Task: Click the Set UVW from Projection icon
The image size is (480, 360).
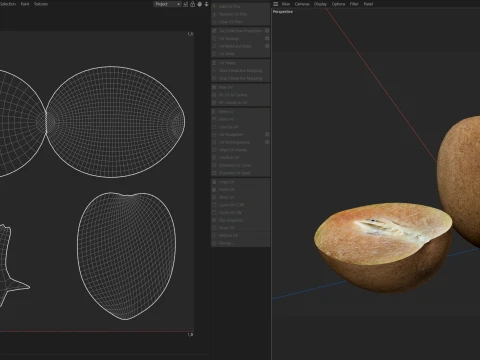Action: tap(214, 31)
